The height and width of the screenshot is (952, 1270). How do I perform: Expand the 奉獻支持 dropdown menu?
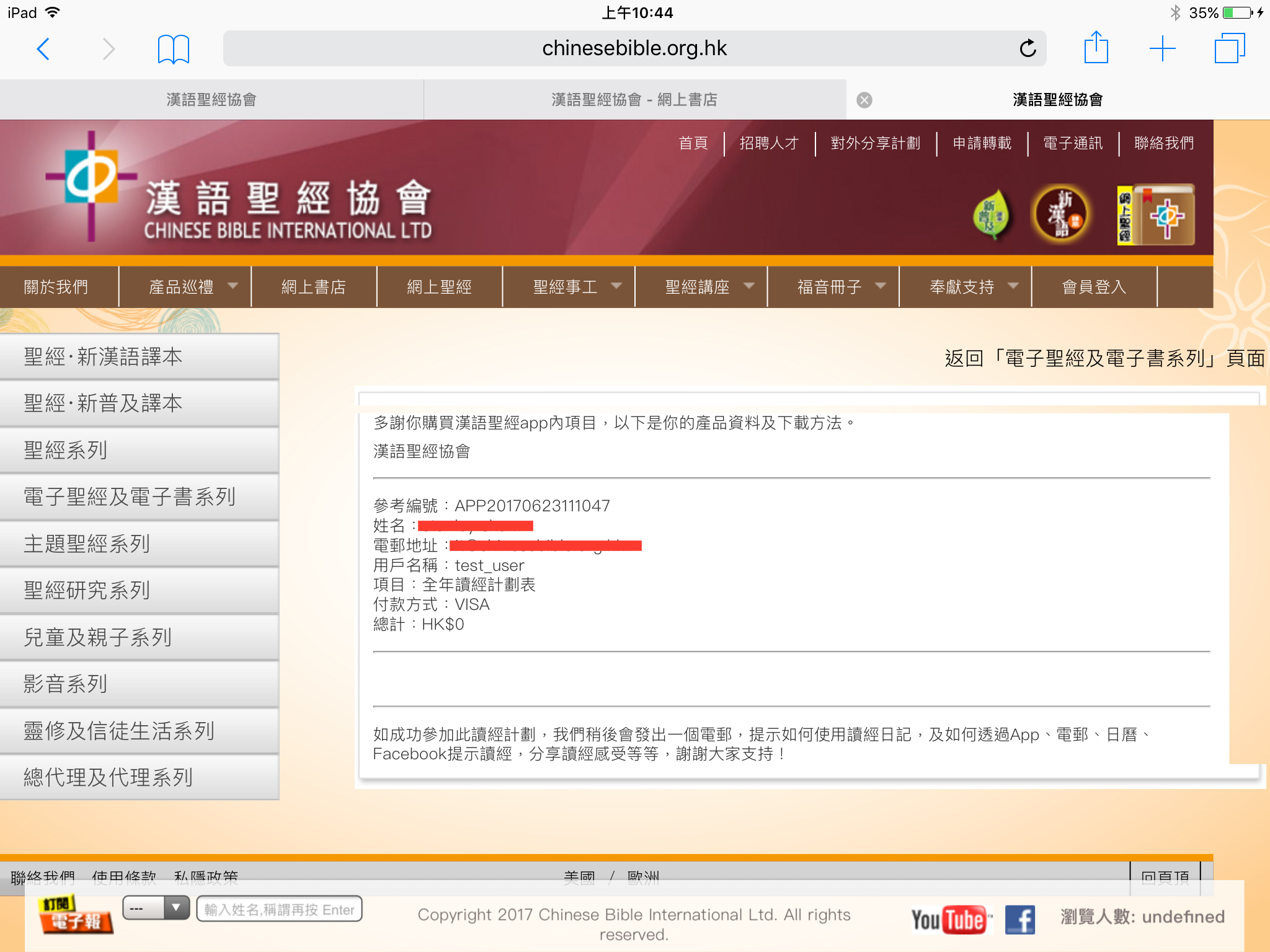click(x=965, y=287)
